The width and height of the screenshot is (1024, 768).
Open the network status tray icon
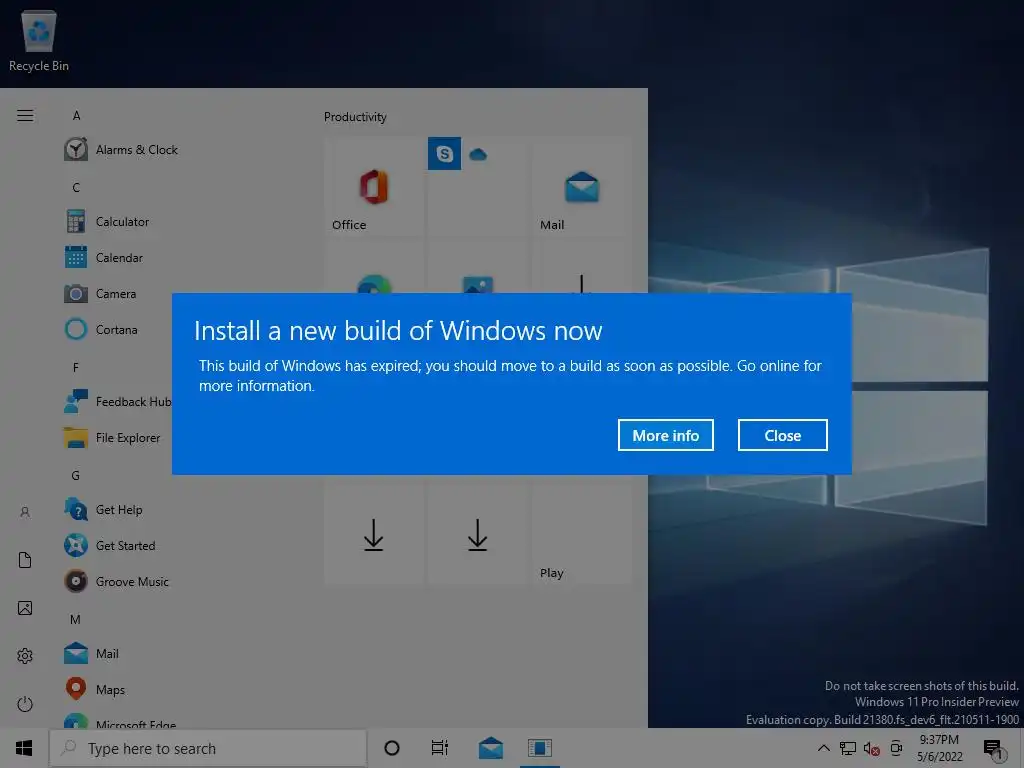pyautogui.click(x=848, y=748)
